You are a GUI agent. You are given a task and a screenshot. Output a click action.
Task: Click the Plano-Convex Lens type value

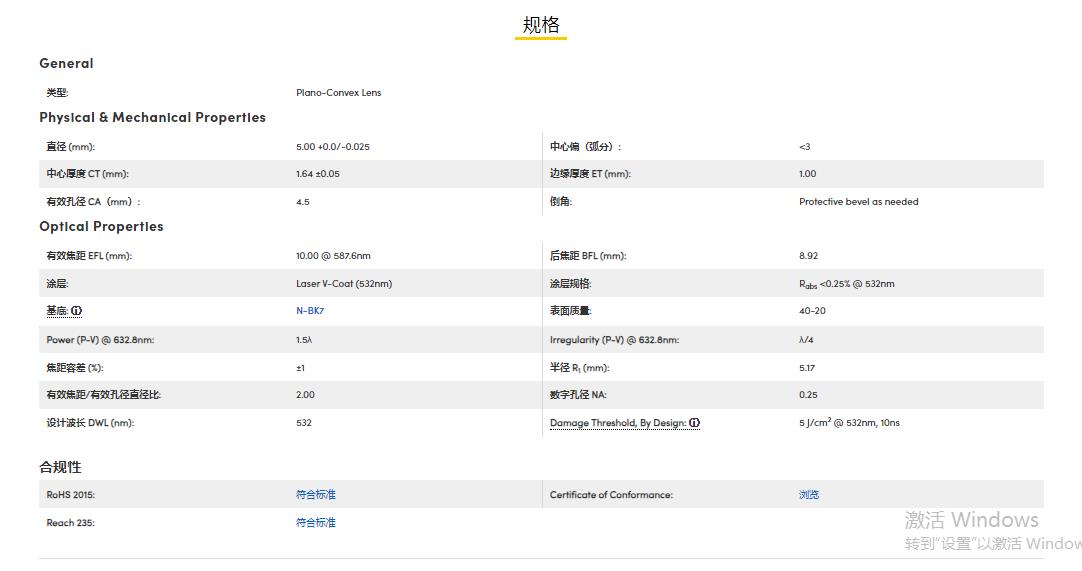[x=338, y=93]
